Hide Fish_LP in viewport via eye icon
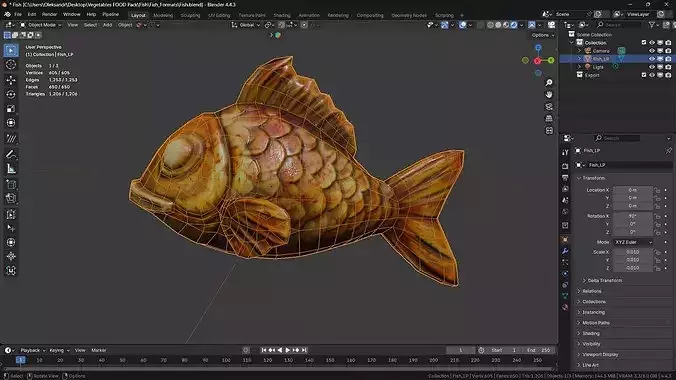This screenshot has width=676, height=380. coord(652,59)
